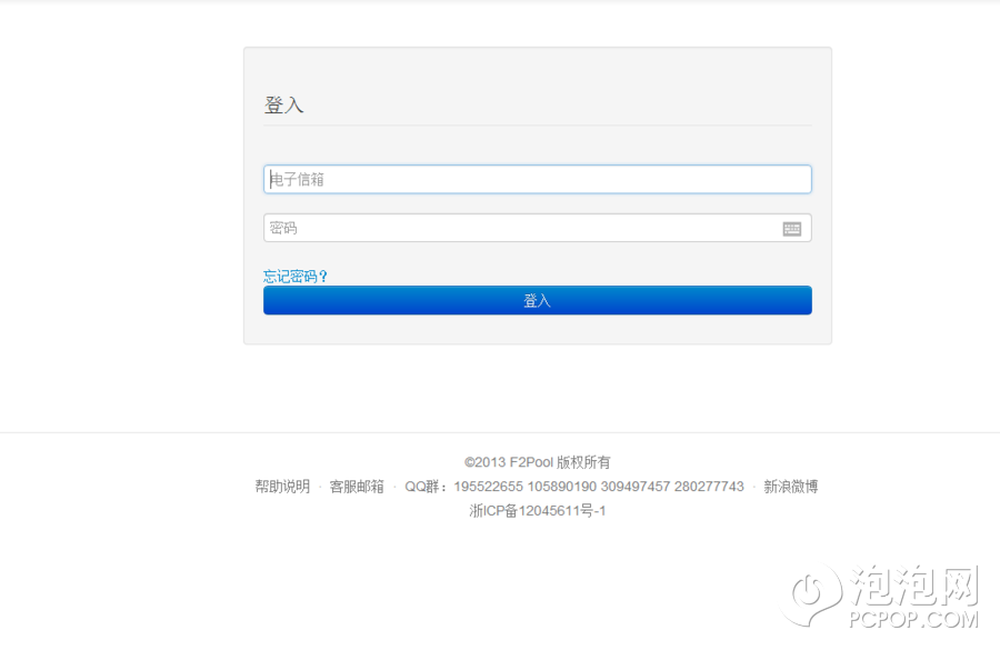Viewport: 1000px width, 650px height.
Task: Click the blue 登入 login button
Action: pos(537,300)
